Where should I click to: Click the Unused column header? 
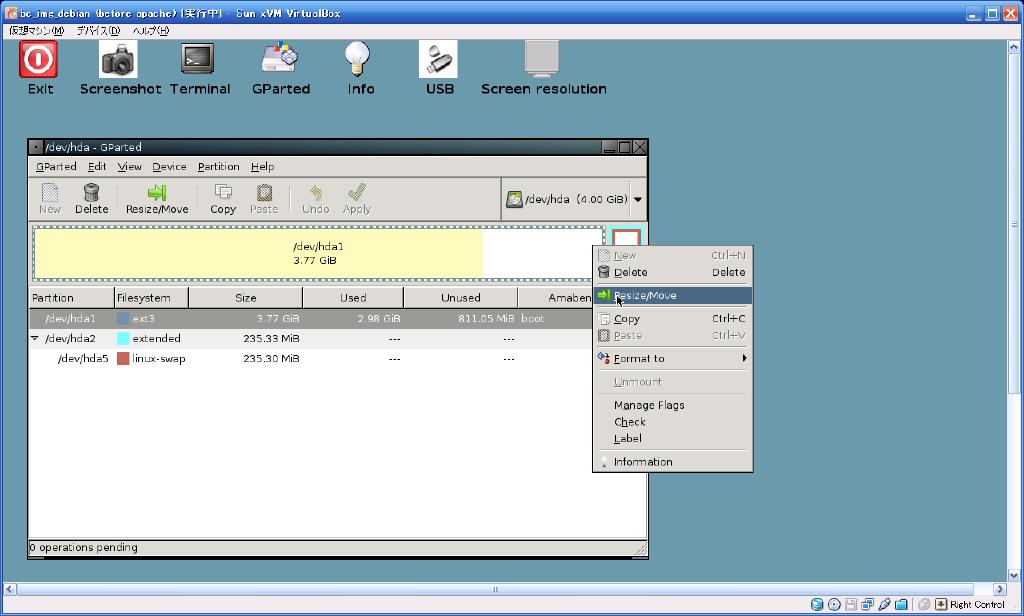coord(460,298)
